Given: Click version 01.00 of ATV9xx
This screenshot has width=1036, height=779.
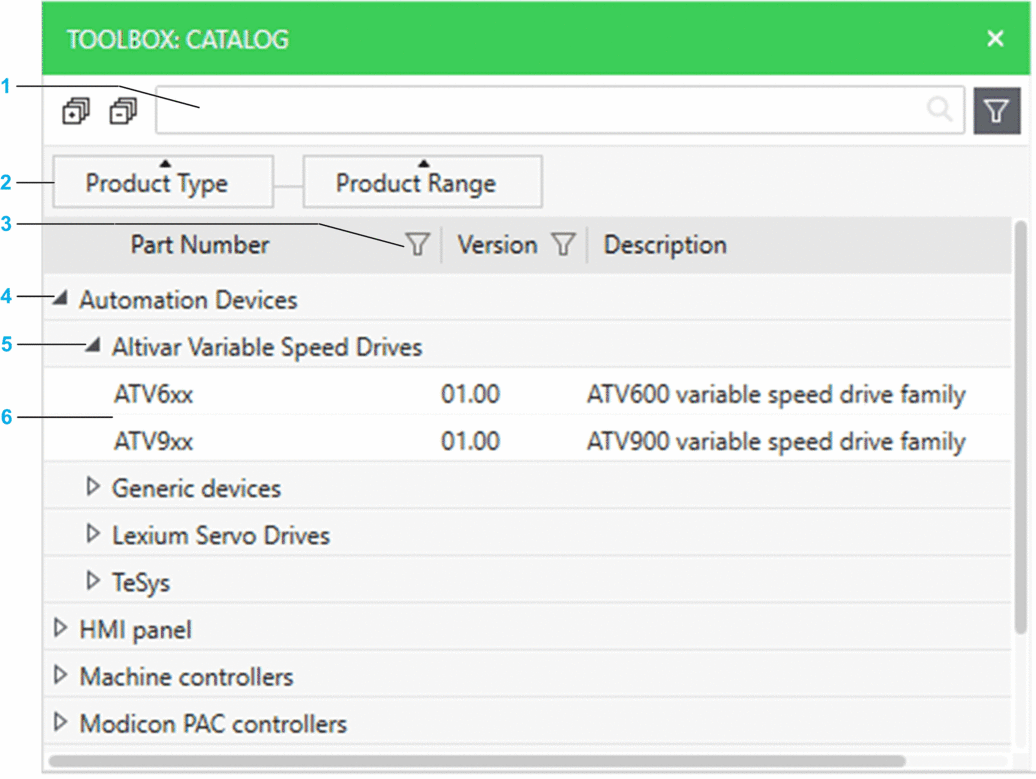Looking at the screenshot, I should [x=470, y=441].
